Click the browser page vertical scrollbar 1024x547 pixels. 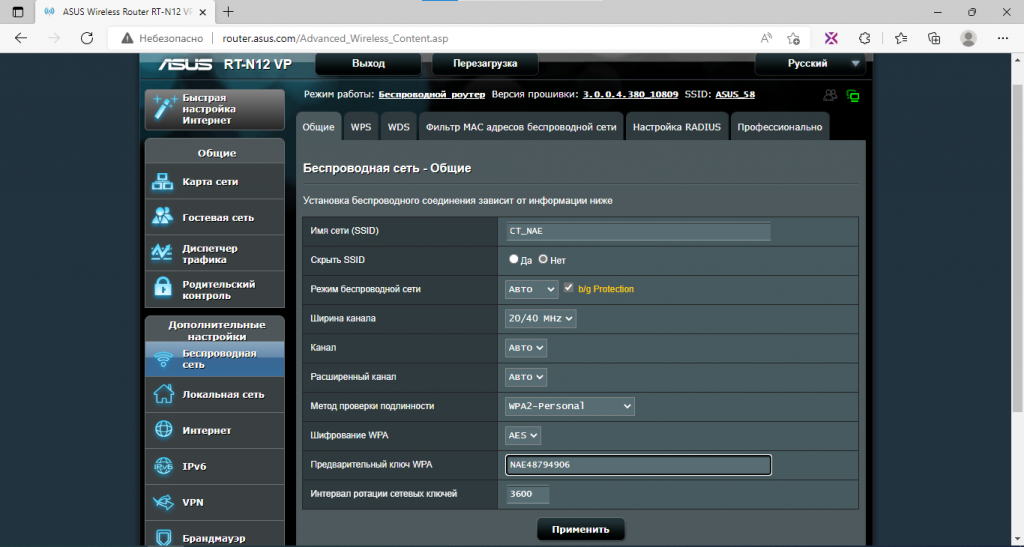click(1017, 248)
